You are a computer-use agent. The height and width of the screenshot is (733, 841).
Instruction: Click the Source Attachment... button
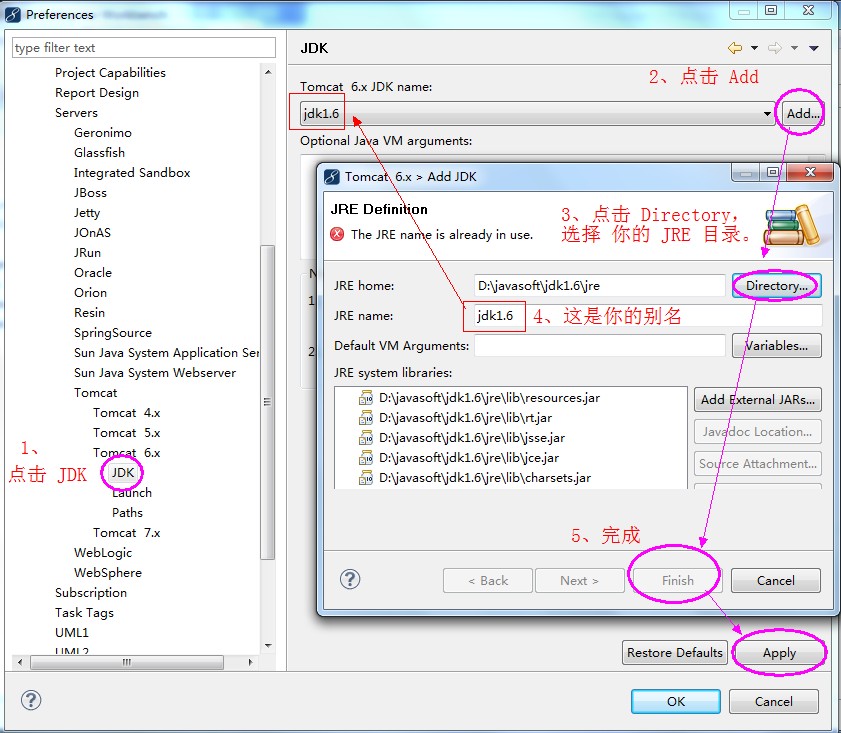[757, 464]
